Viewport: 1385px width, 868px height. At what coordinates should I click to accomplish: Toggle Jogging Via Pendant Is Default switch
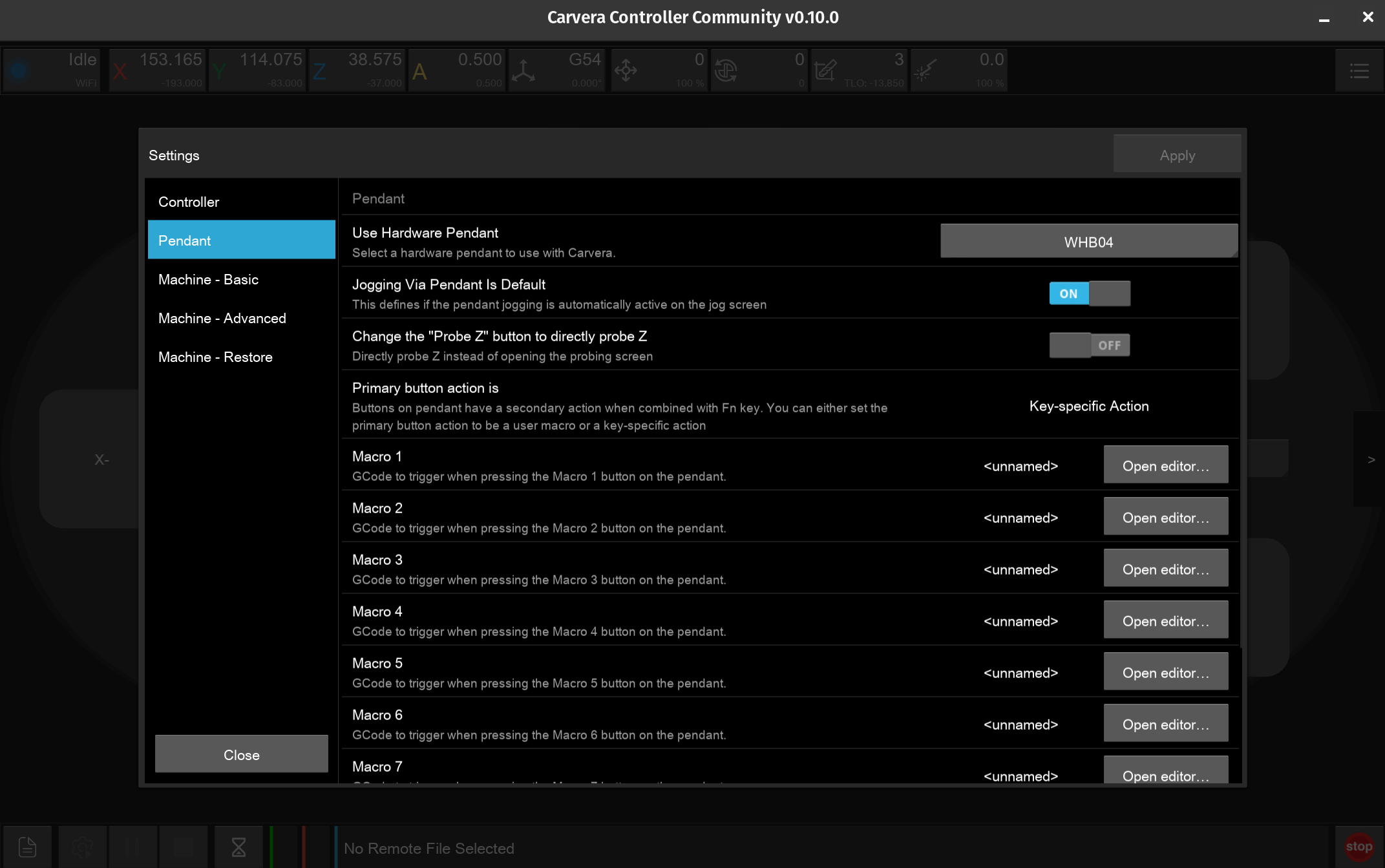[x=1089, y=293]
